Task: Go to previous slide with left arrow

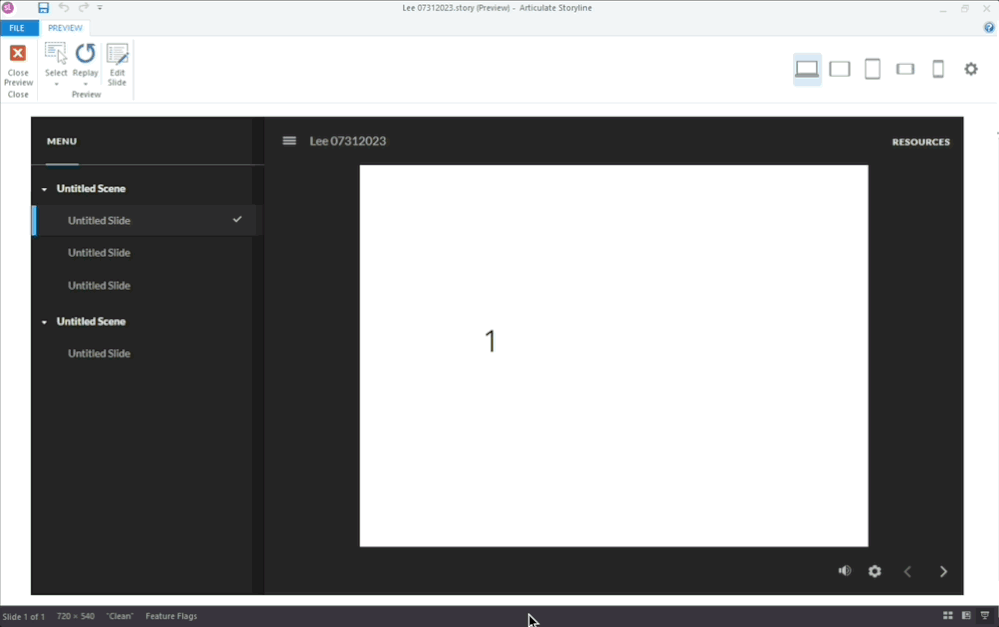Action: (908, 572)
